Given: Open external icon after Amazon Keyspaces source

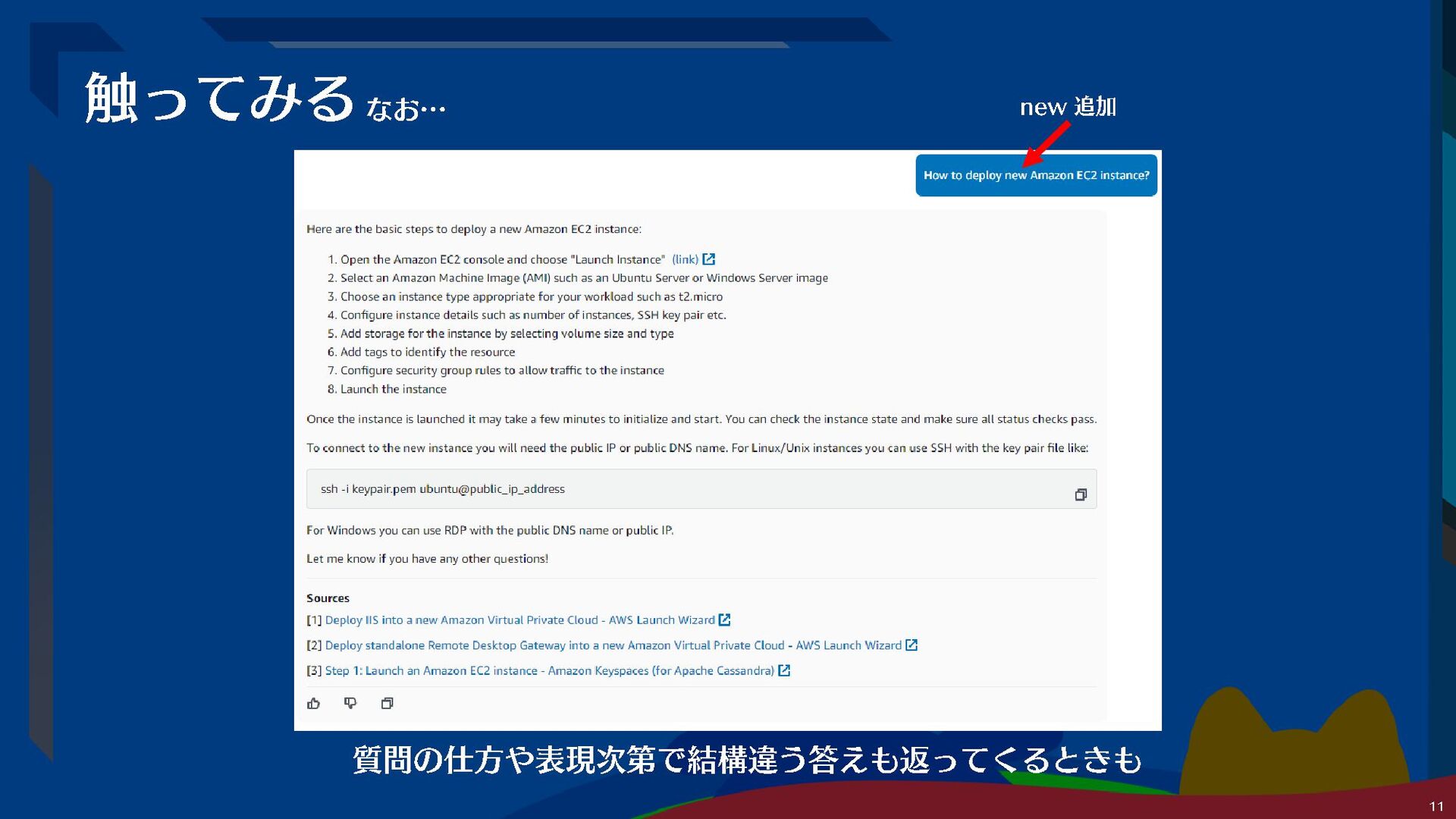Looking at the screenshot, I should (784, 670).
